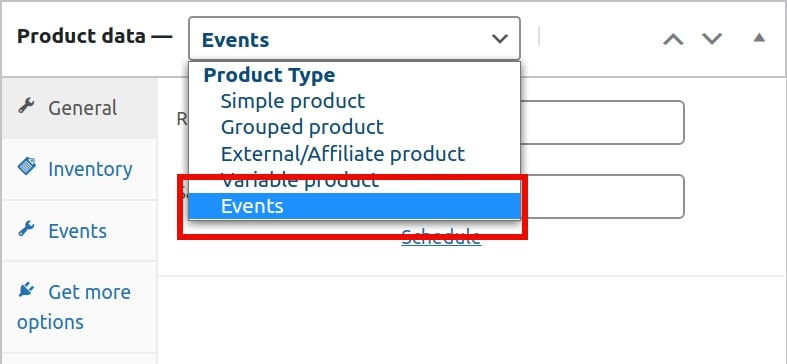Image resolution: width=787 pixels, height=364 pixels.
Task: Focus the upper price input field
Action: 602,123
